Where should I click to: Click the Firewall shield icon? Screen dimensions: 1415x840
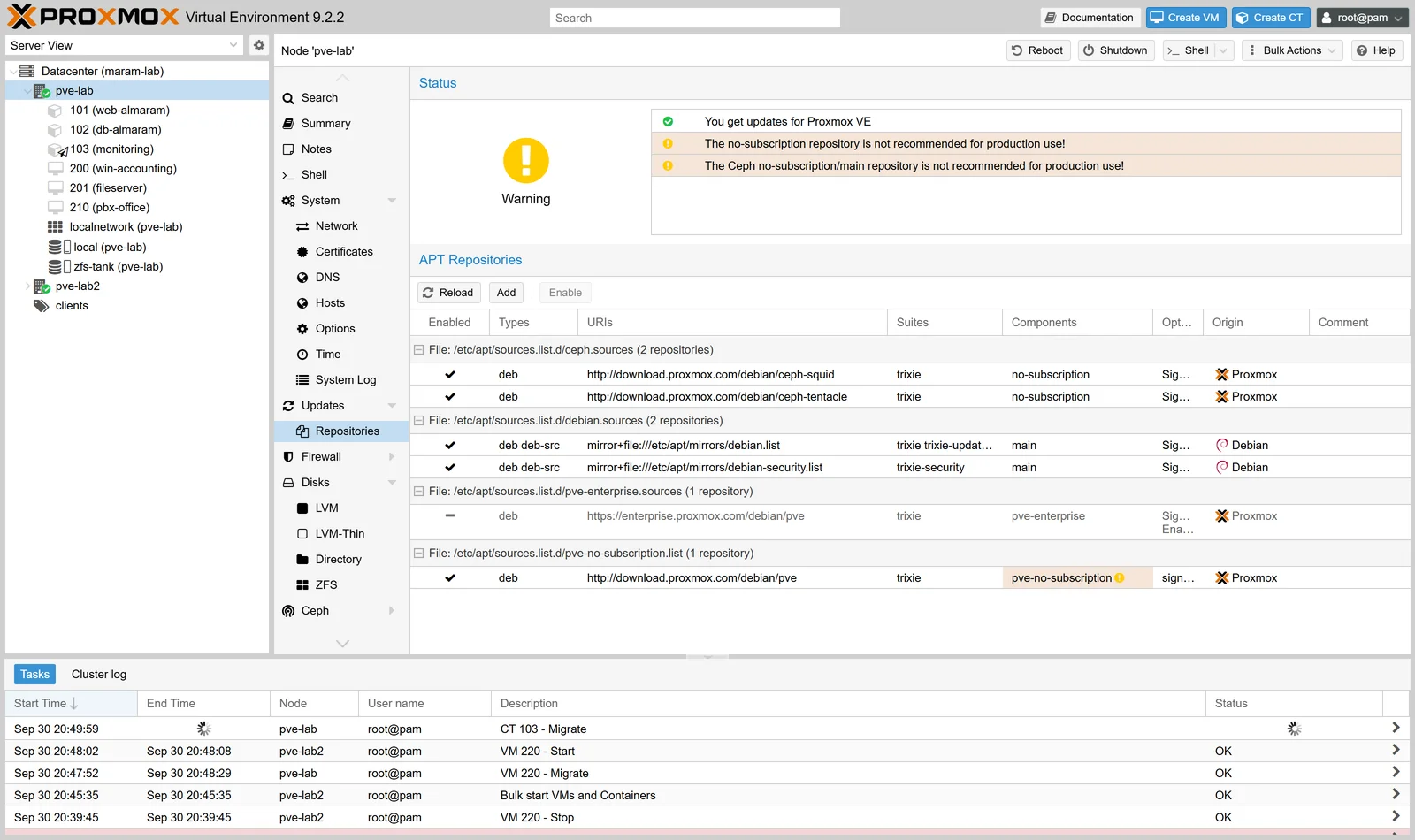(x=288, y=457)
